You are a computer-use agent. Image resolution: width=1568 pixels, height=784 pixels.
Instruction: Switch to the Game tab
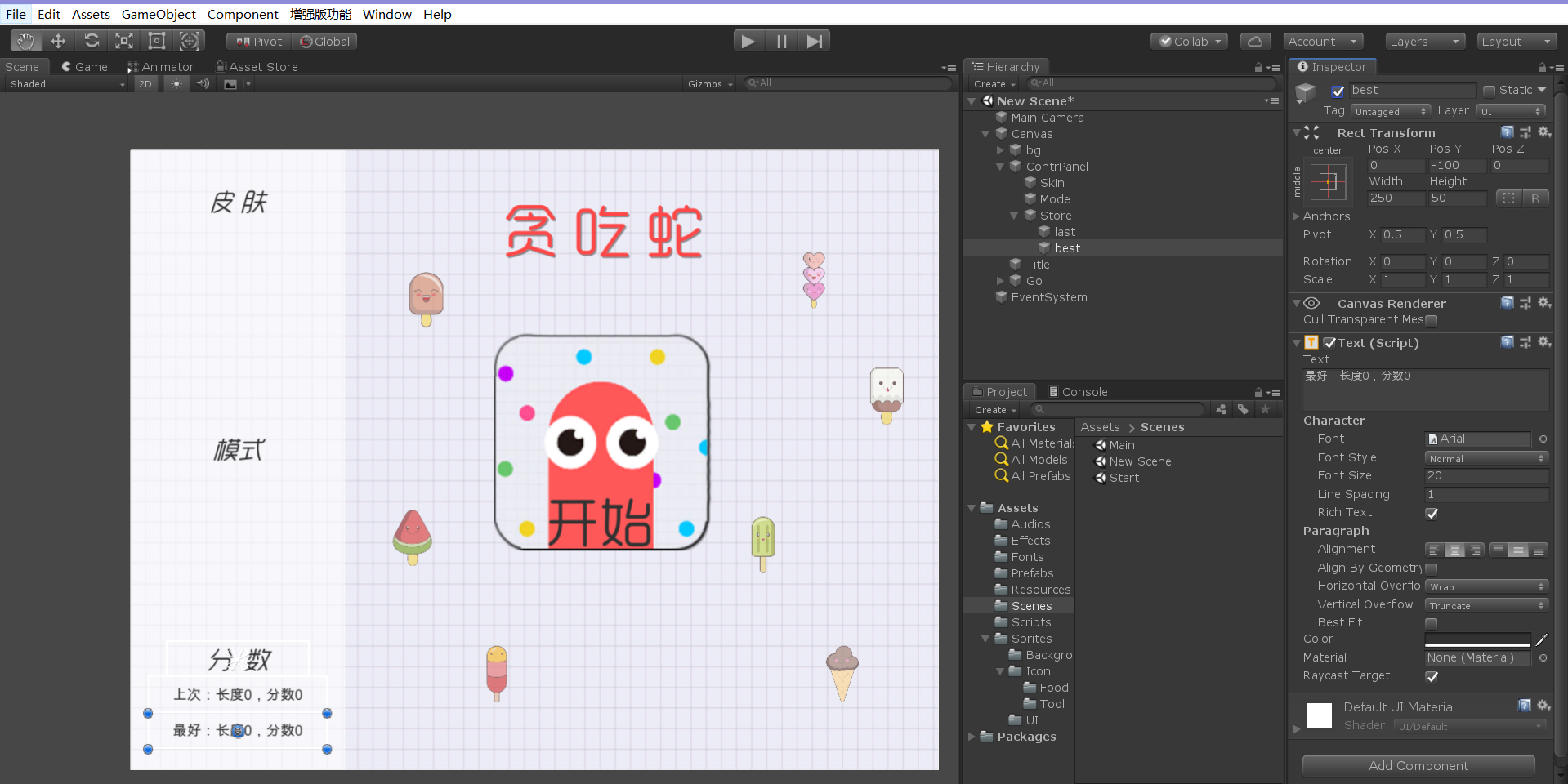pos(84,66)
